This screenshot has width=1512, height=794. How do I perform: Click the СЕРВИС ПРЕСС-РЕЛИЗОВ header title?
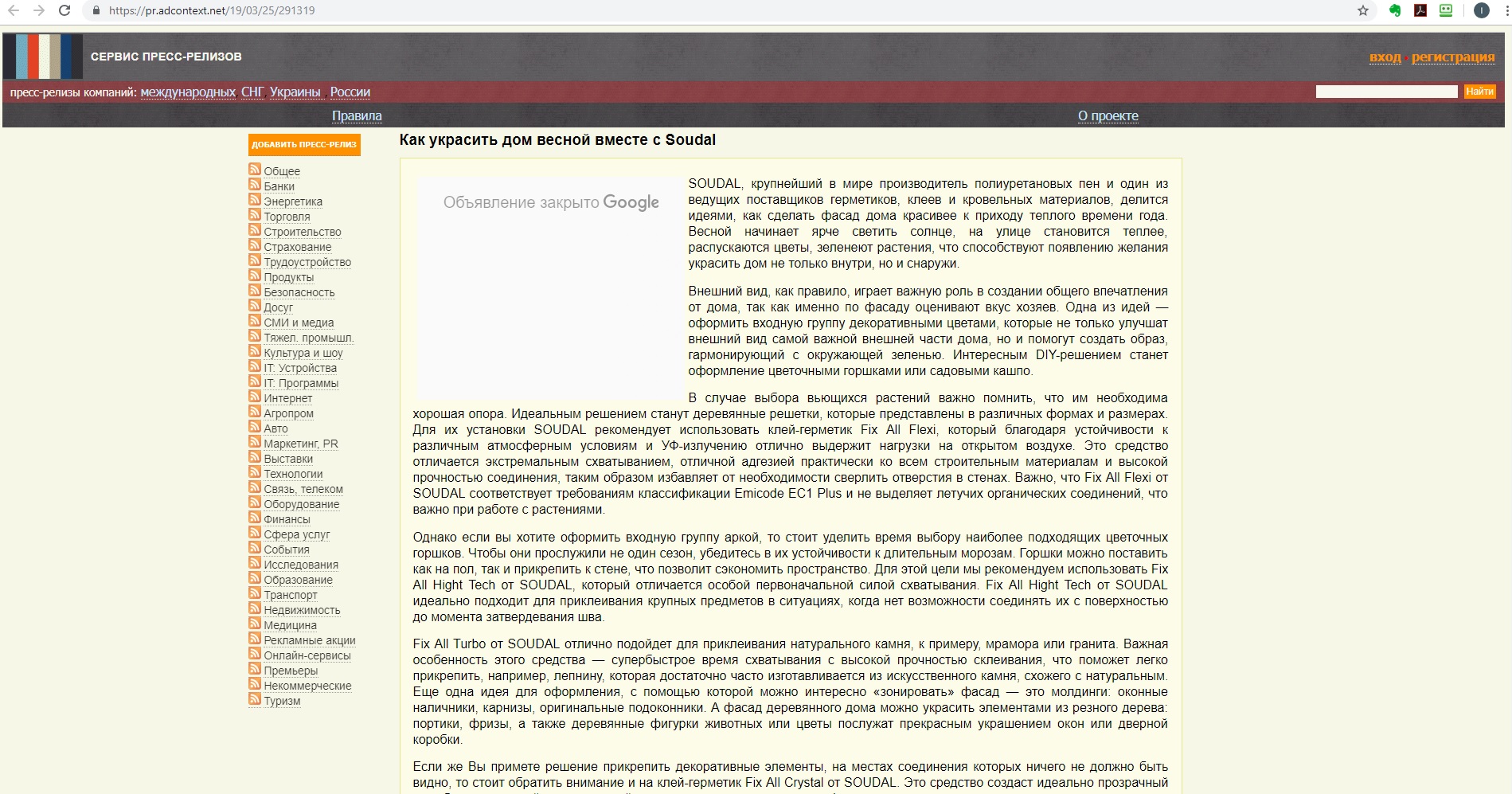click(166, 57)
